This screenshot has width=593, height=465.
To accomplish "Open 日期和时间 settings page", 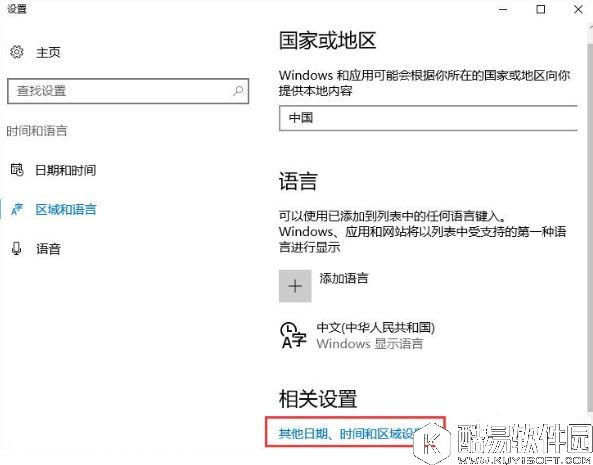I will pos(65,170).
